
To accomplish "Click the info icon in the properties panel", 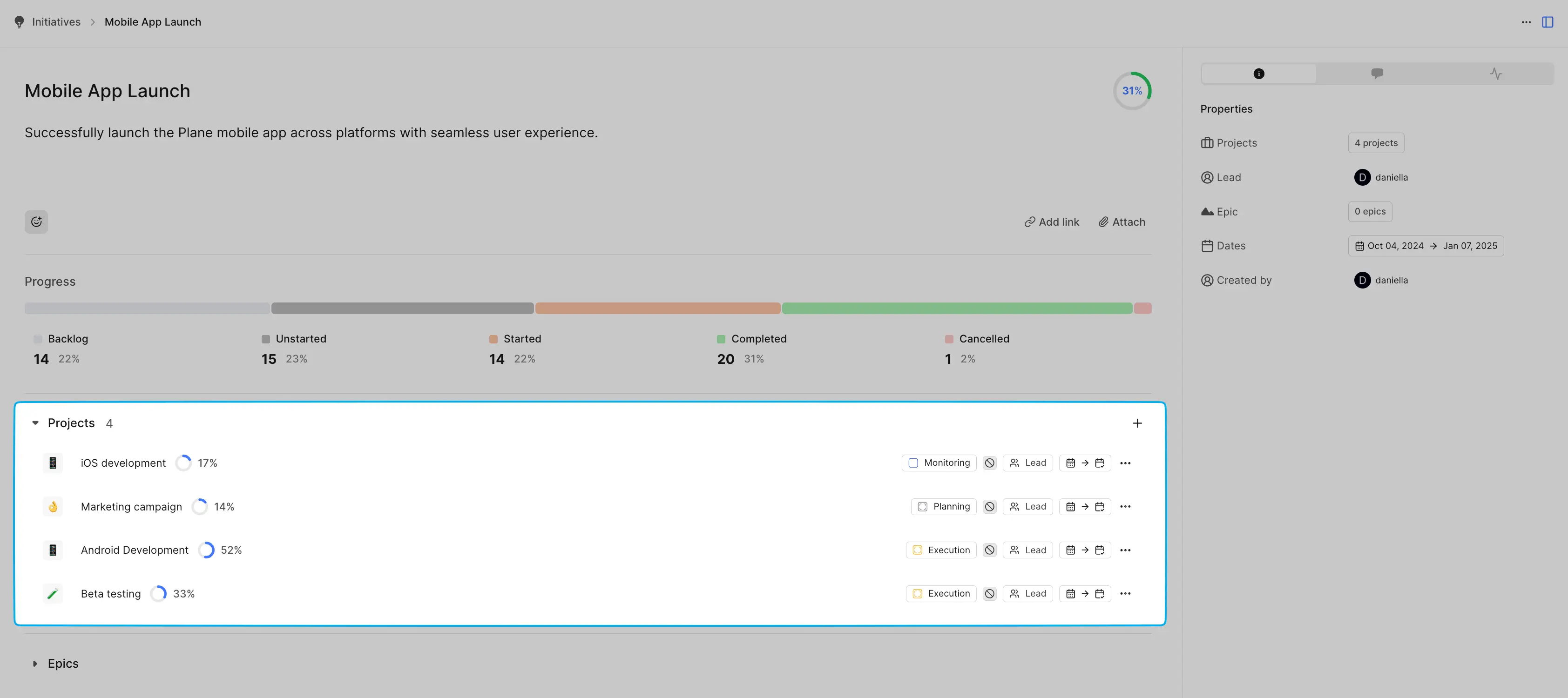I will point(1258,72).
